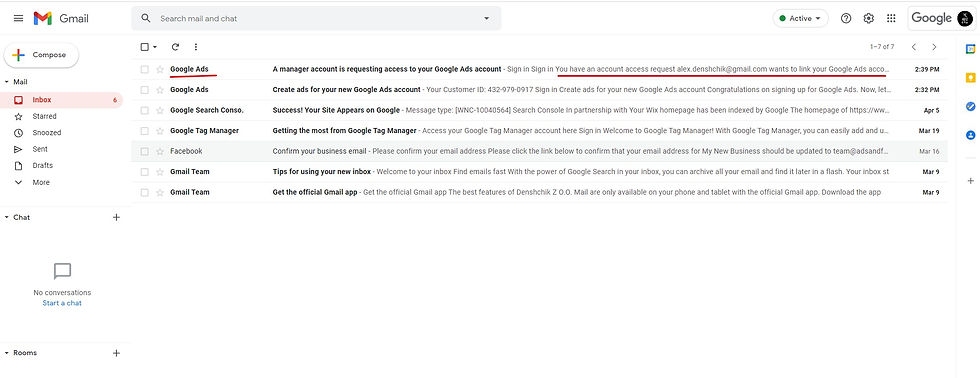Open the select options dropdown arrow
This screenshot has width=980, height=378.
[x=155, y=47]
